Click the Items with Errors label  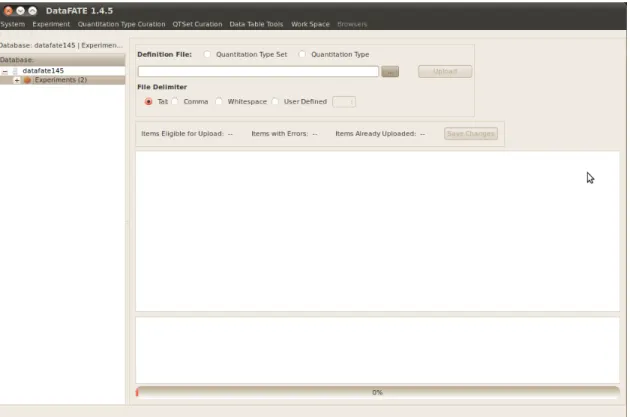(280, 134)
